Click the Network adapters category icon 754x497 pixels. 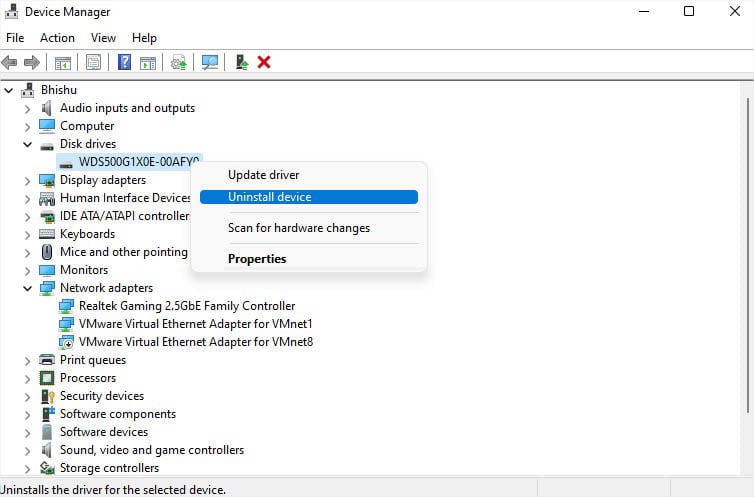(x=47, y=288)
